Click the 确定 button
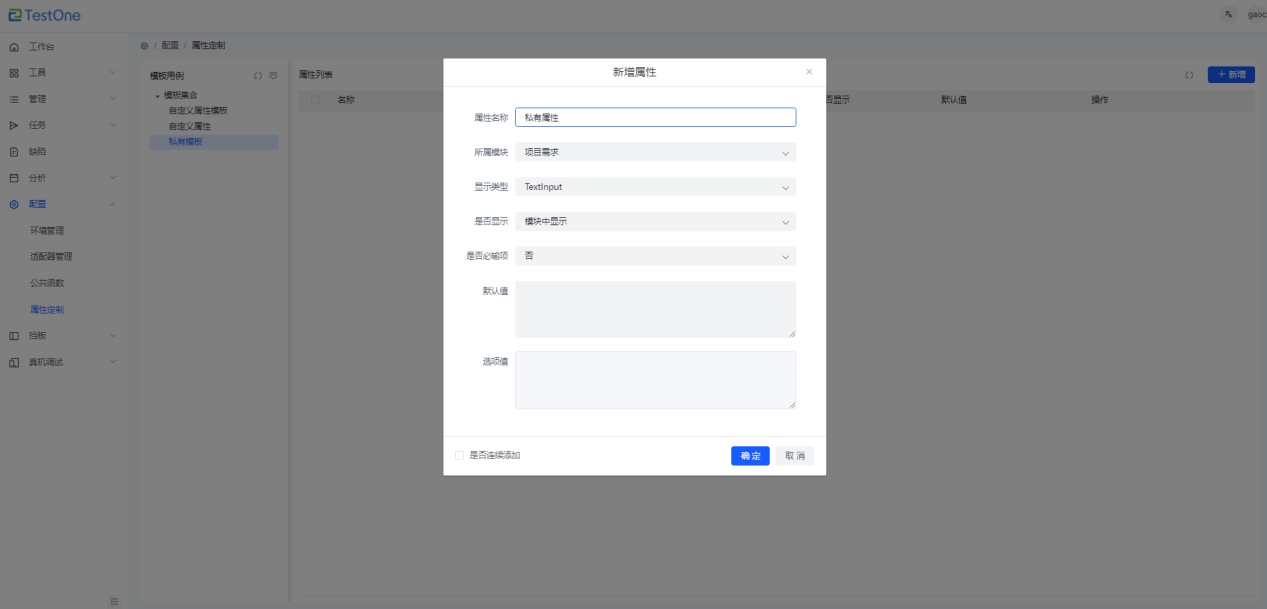1267x609 pixels. coord(750,456)
